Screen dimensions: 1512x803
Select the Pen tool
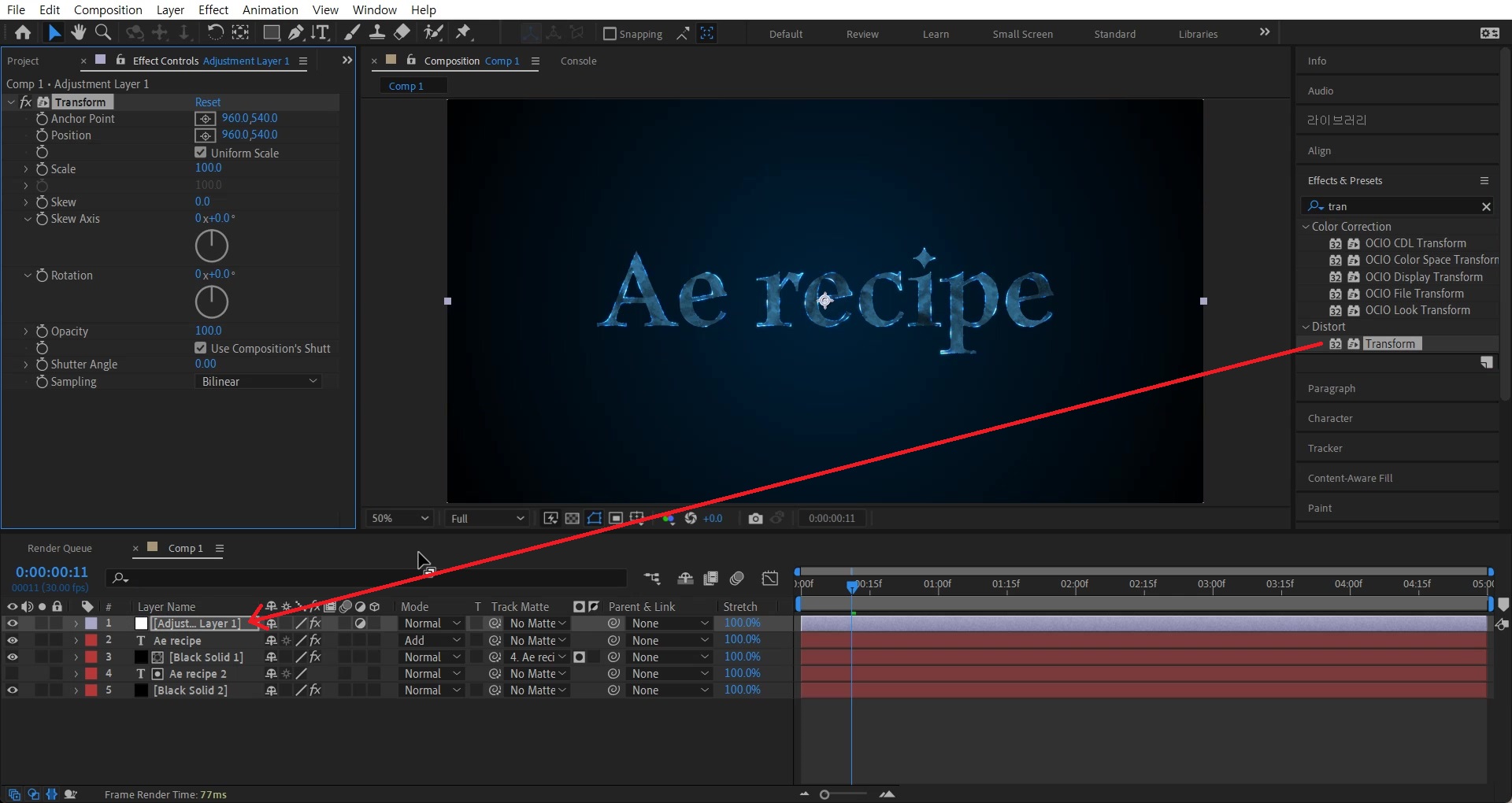coord(295,32)
